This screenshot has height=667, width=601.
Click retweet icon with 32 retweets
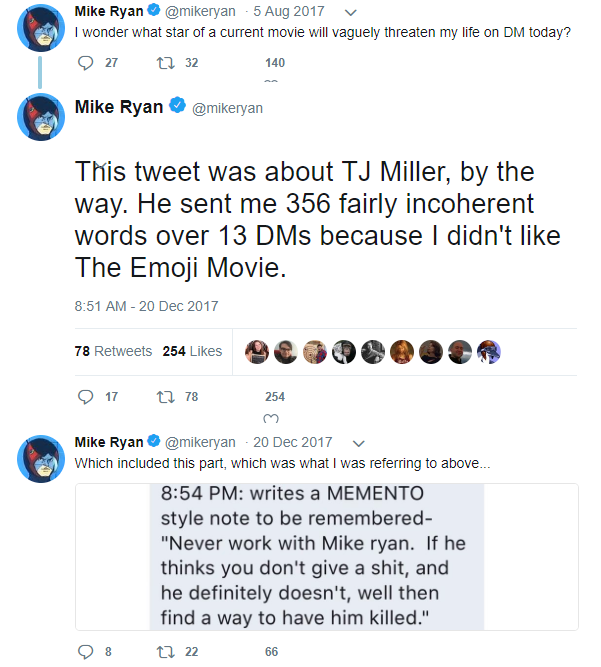coord(165,63)
